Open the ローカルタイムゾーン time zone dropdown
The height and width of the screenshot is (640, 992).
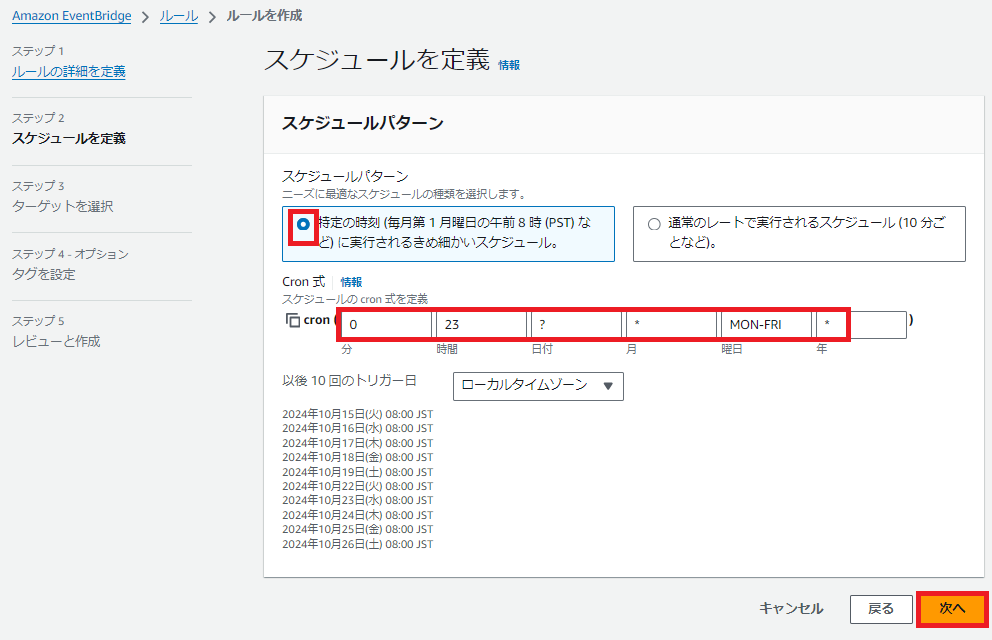(538, 386)
